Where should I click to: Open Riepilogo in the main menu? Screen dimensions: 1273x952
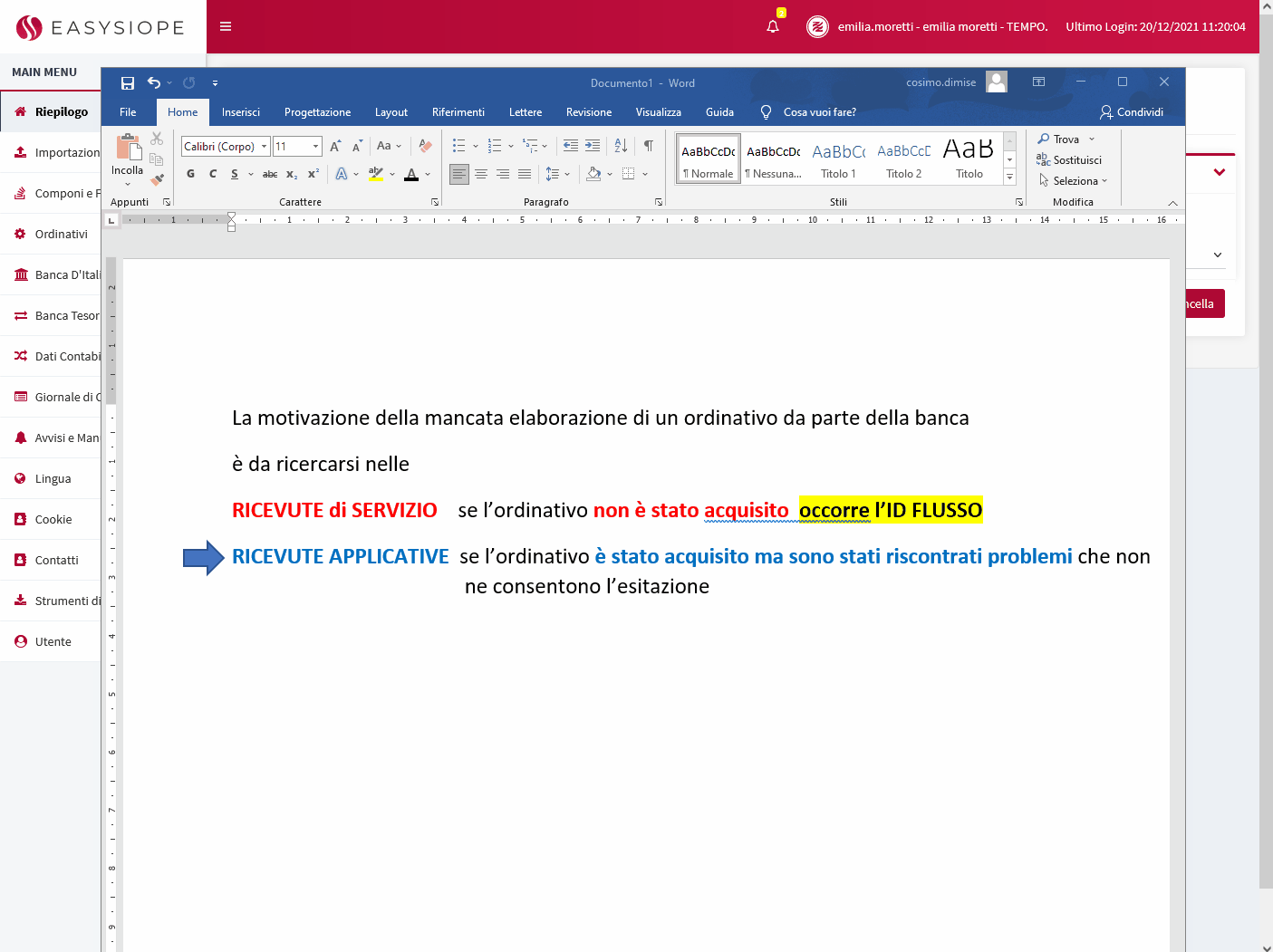(x=51, y=111)
